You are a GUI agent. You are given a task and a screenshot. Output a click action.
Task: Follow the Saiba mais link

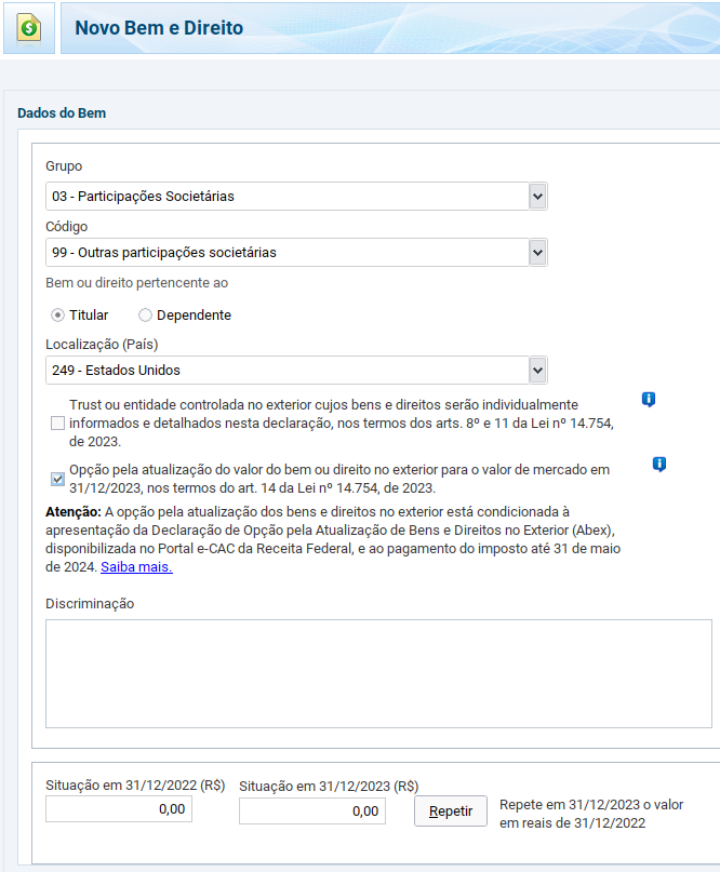(x=136, y=567)
